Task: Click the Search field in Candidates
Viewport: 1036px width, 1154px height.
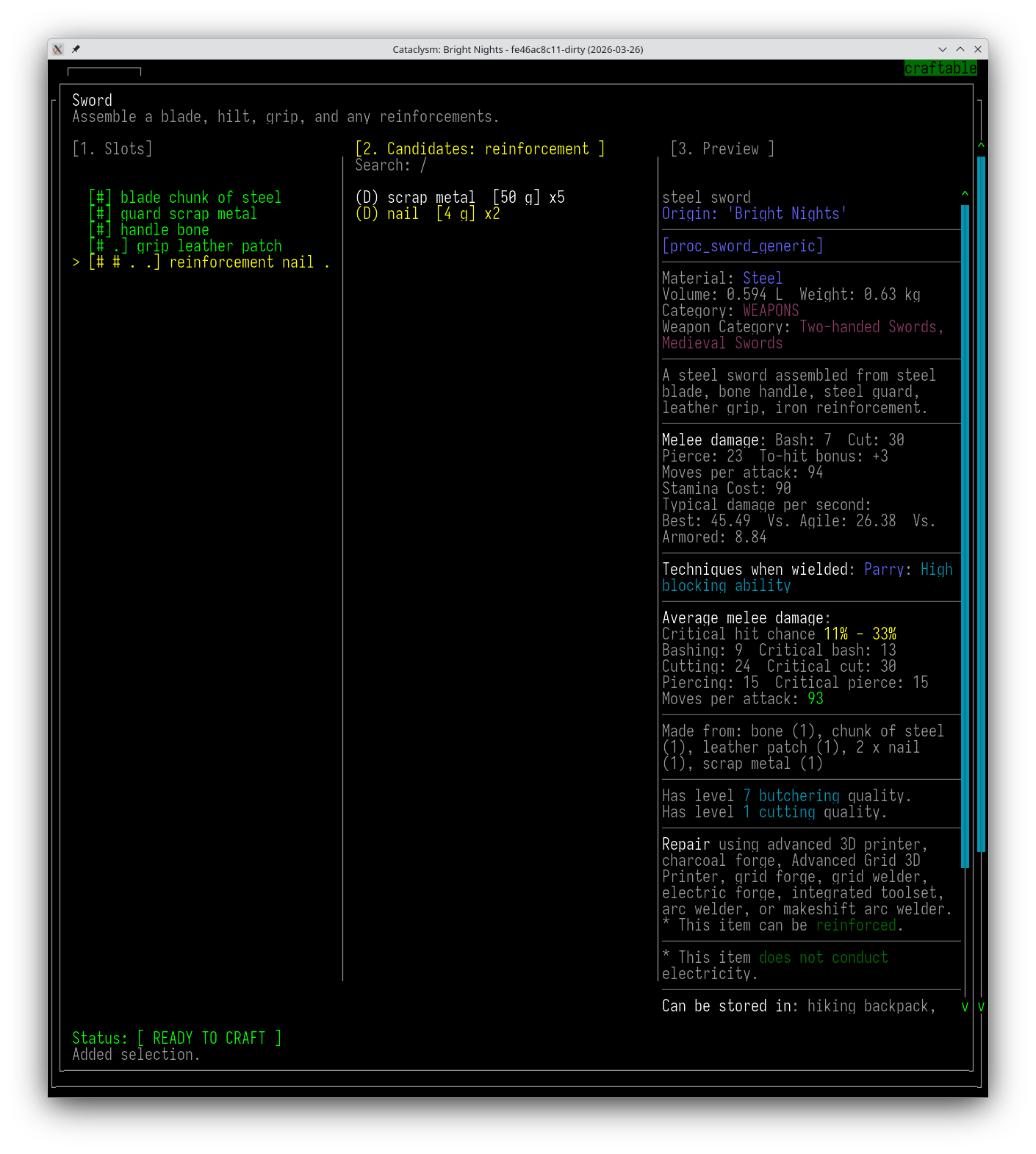Action: pyautogui.click(x=391, y=165)
